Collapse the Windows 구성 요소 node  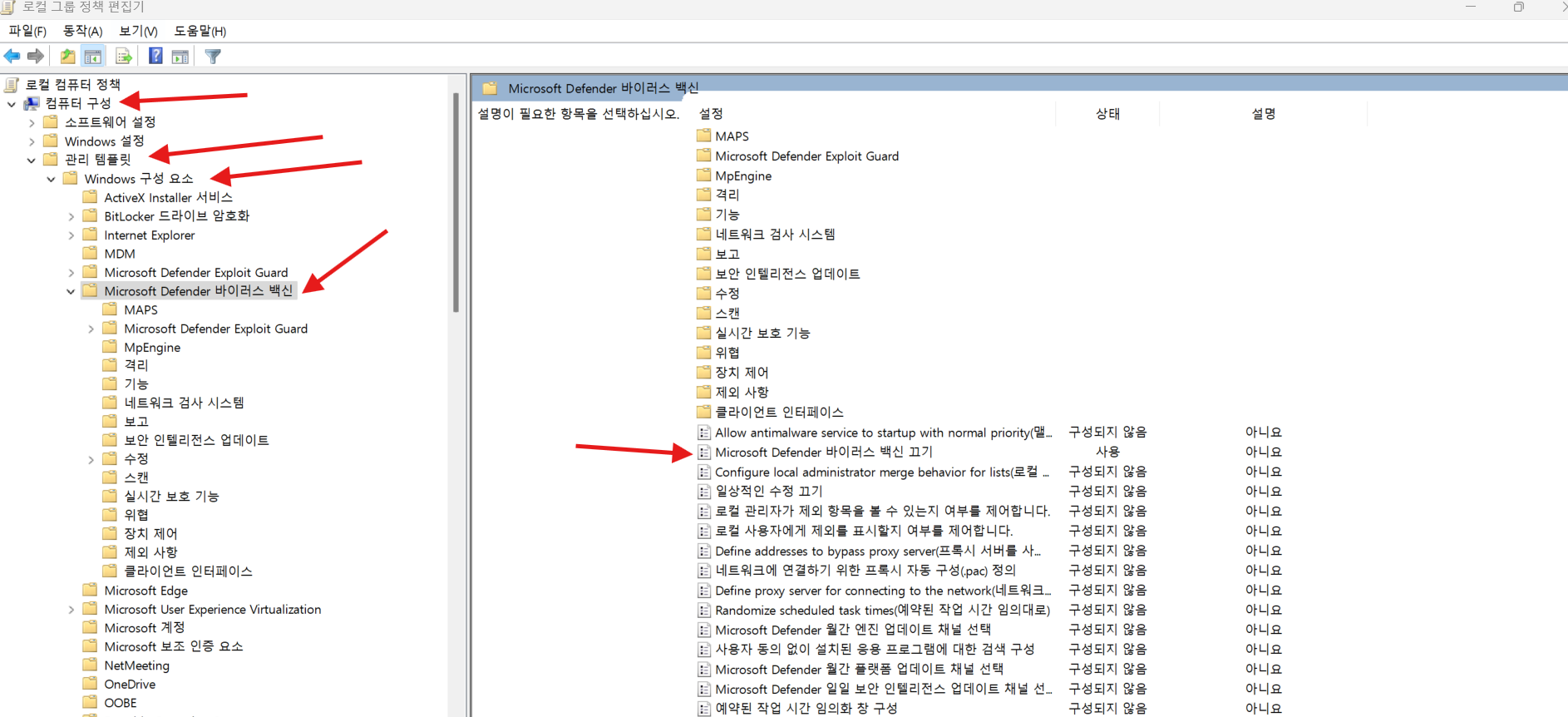(52, 179)
